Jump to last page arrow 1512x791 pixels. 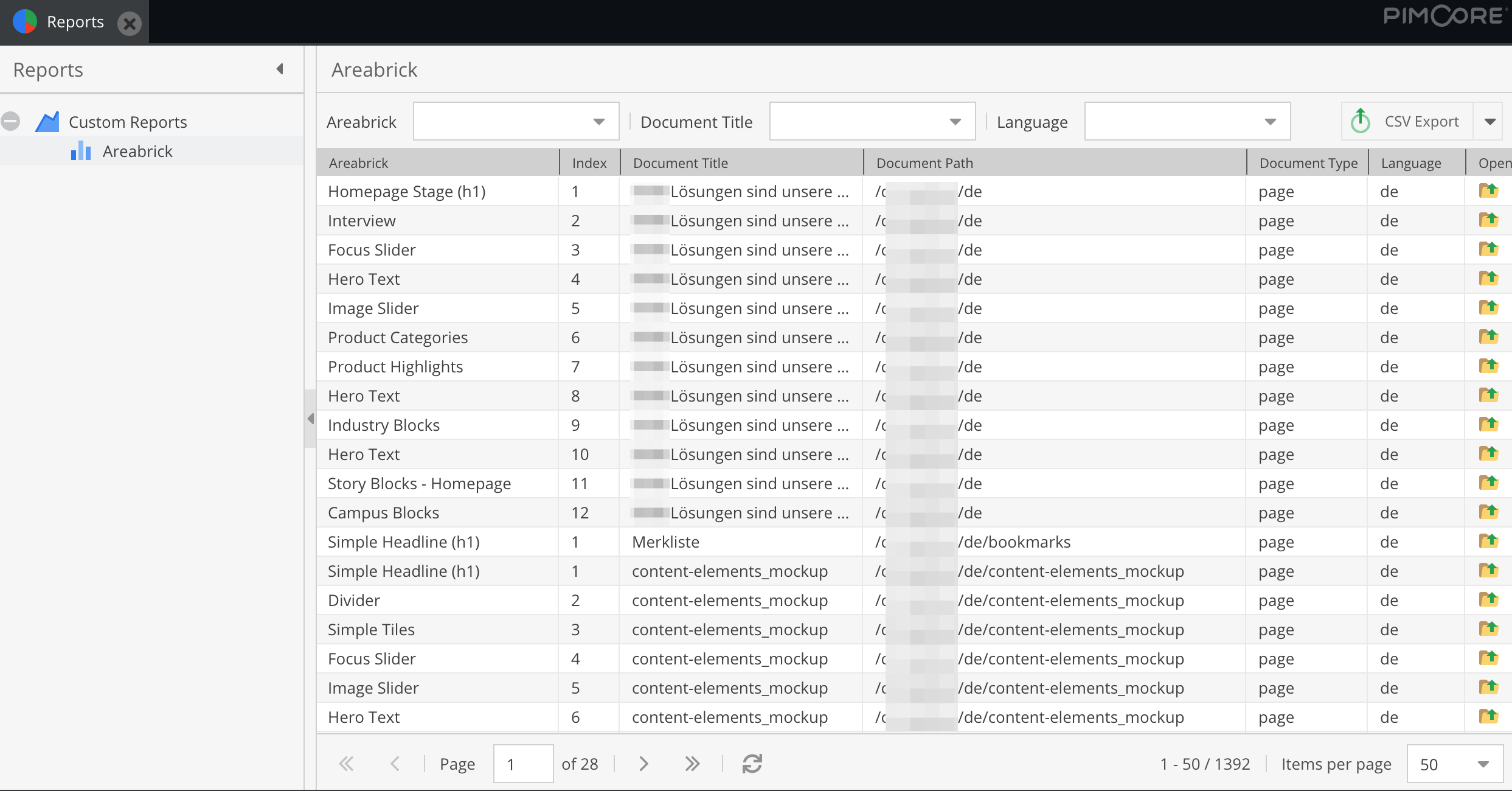point(692,764)
